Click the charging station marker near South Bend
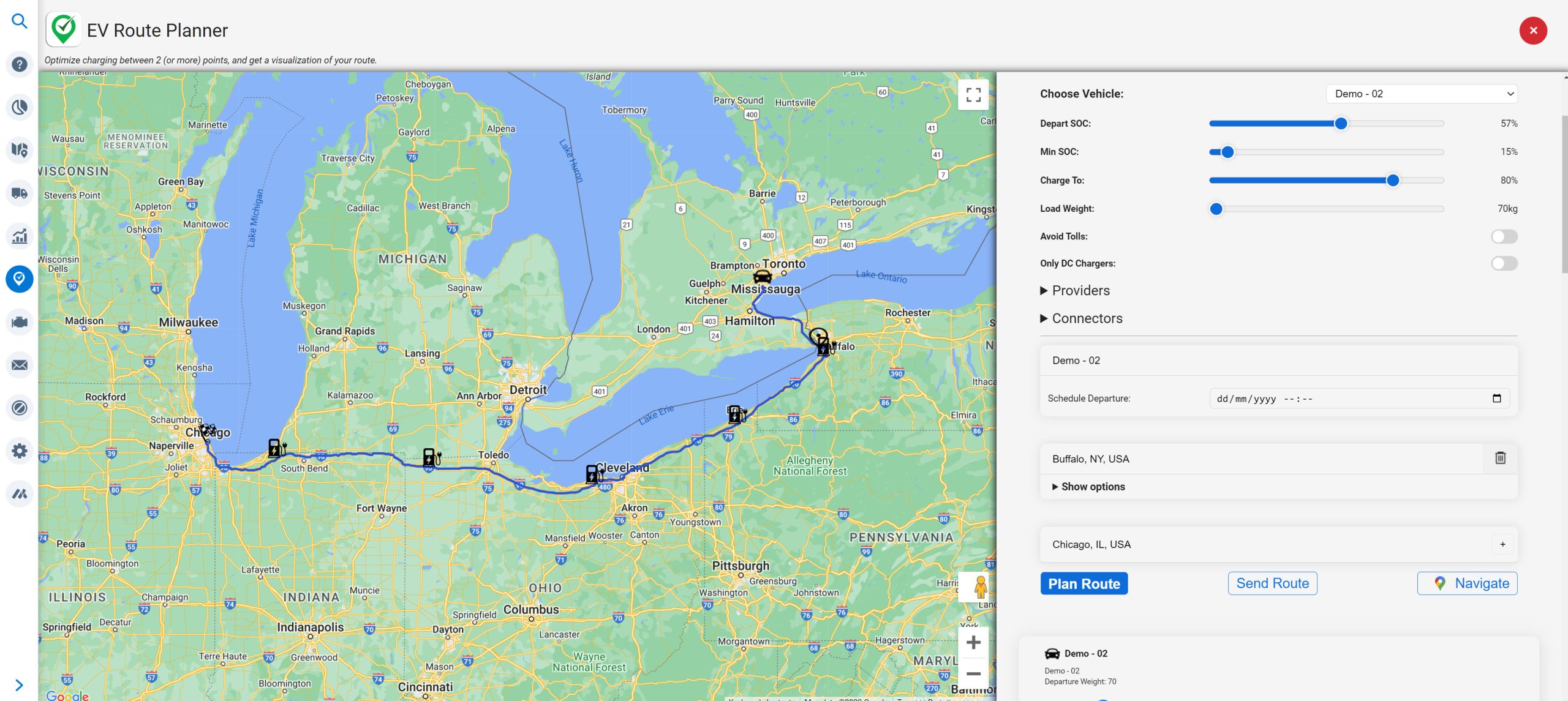Screen dimensions: 1568x701 point(277,448)
